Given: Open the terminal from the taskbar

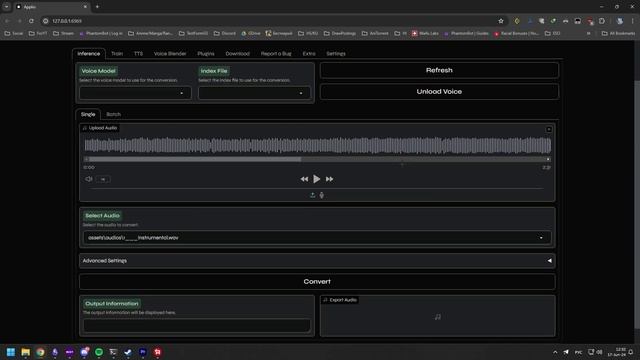Looking at the screenshot, I should 113,352.
